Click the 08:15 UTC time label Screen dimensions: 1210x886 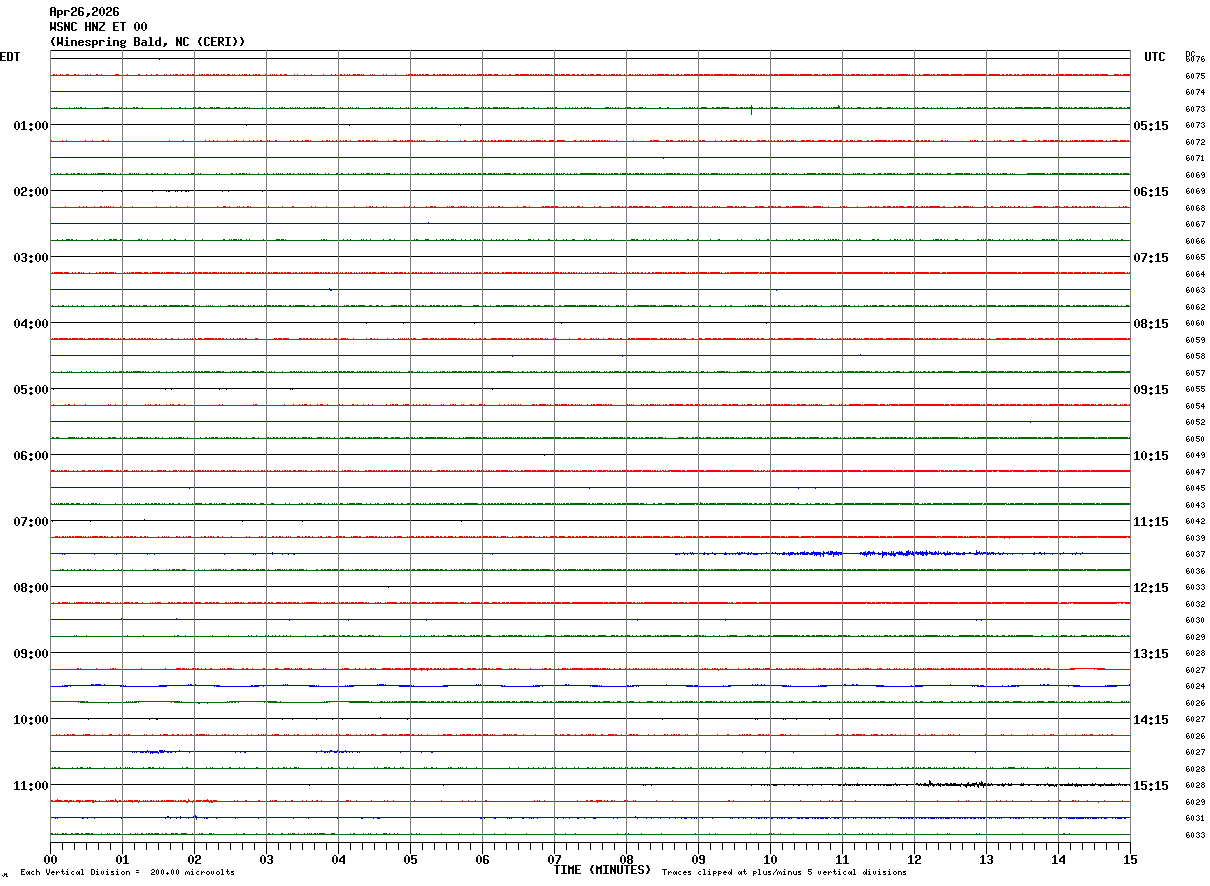pyautogui.click(x=1150, y=324)
